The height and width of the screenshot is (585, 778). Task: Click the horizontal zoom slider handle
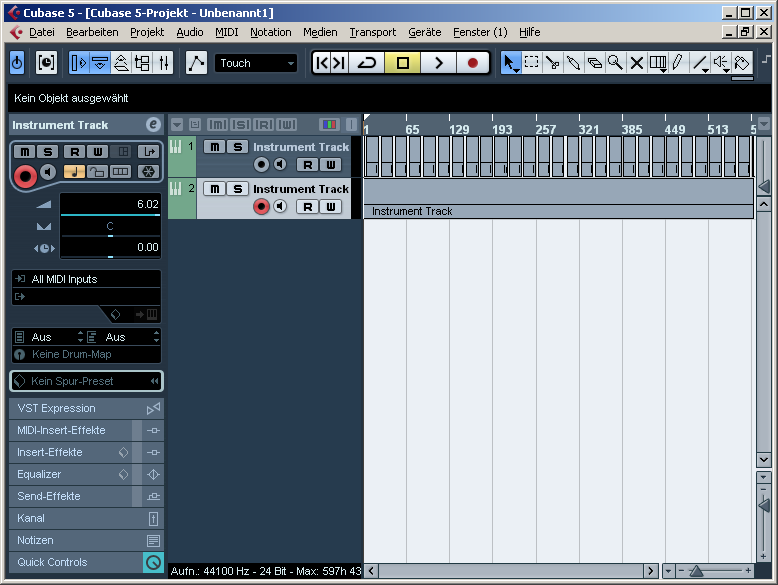pyautogui.click(x=697, y=571)
